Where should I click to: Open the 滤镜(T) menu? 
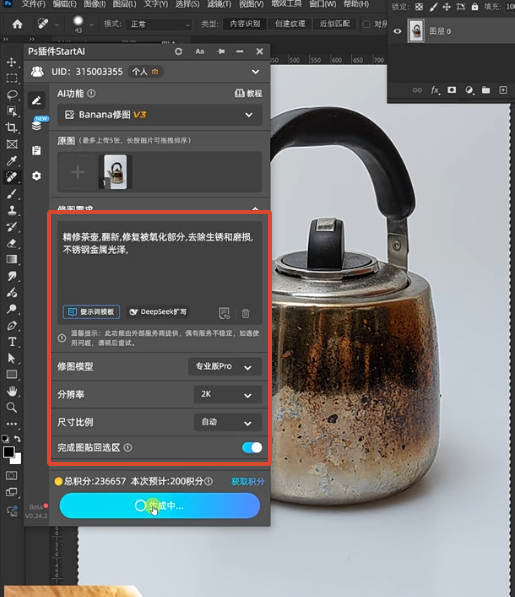point(219,4)
